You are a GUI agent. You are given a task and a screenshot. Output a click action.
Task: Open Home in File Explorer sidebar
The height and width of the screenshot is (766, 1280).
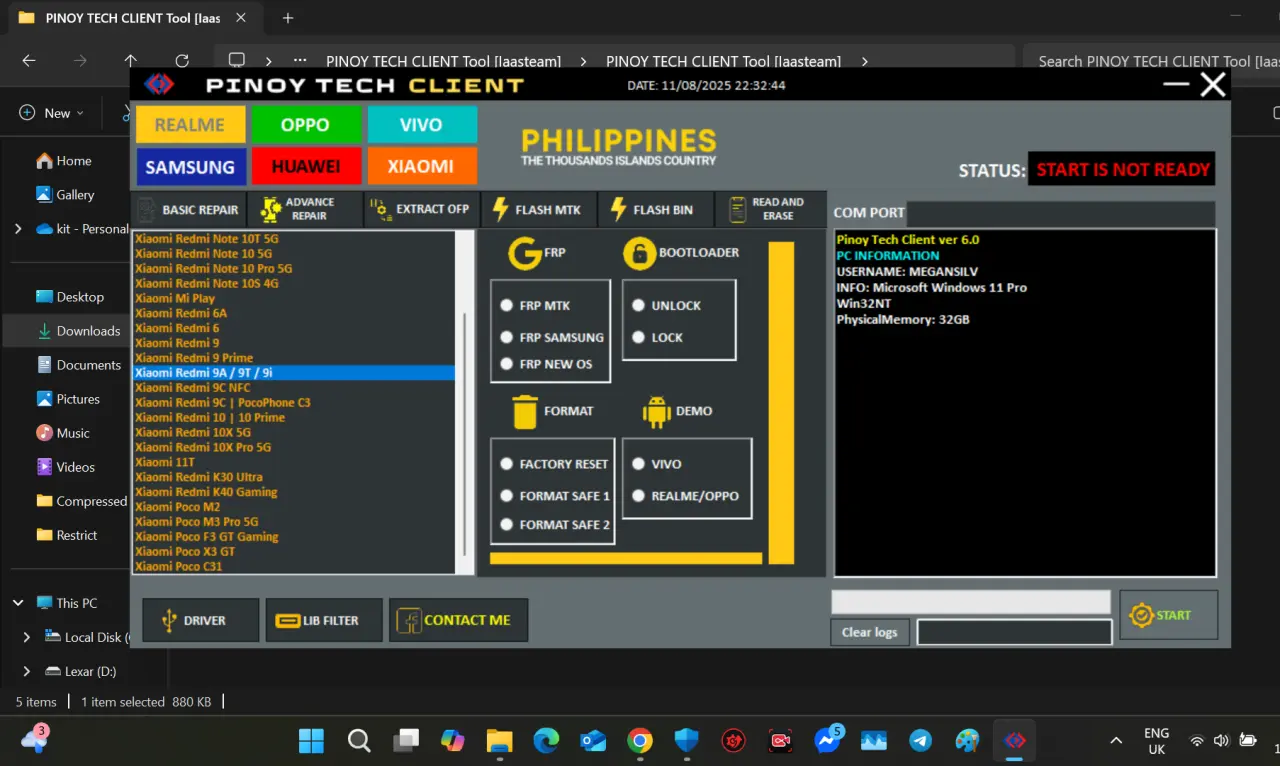pyautogui.click(x=64, y=161)
